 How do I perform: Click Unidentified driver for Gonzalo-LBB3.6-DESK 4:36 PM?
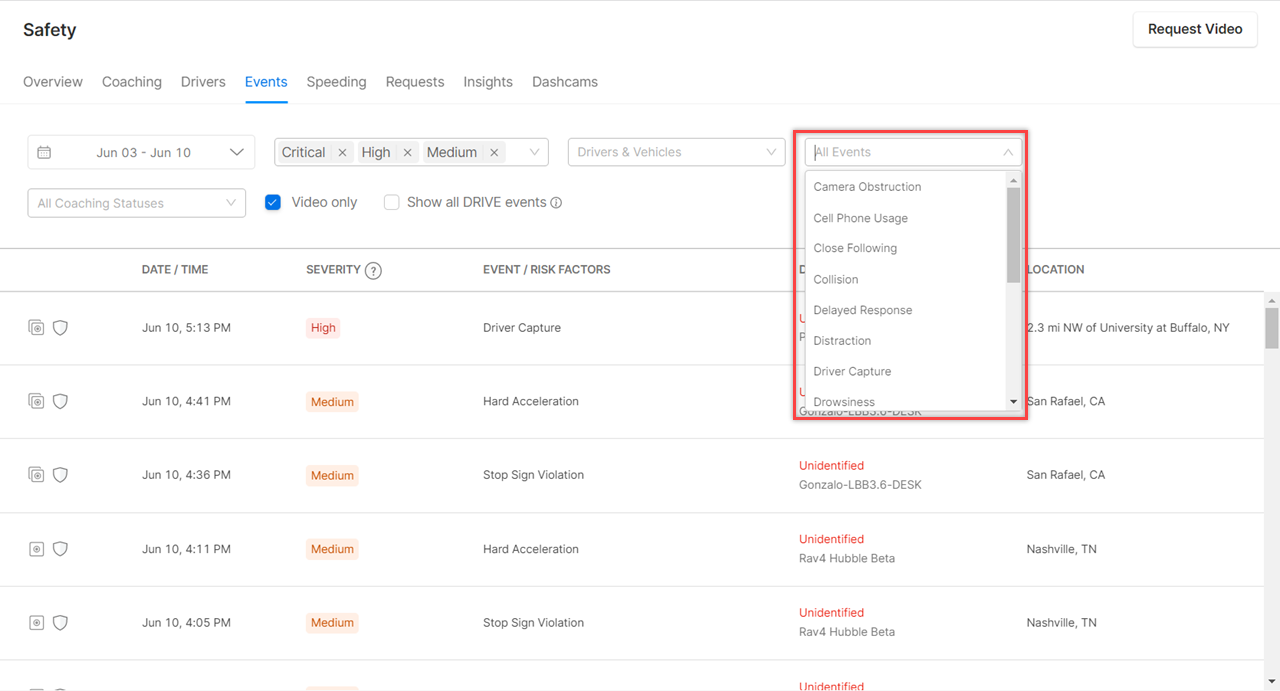click(831, 466)
